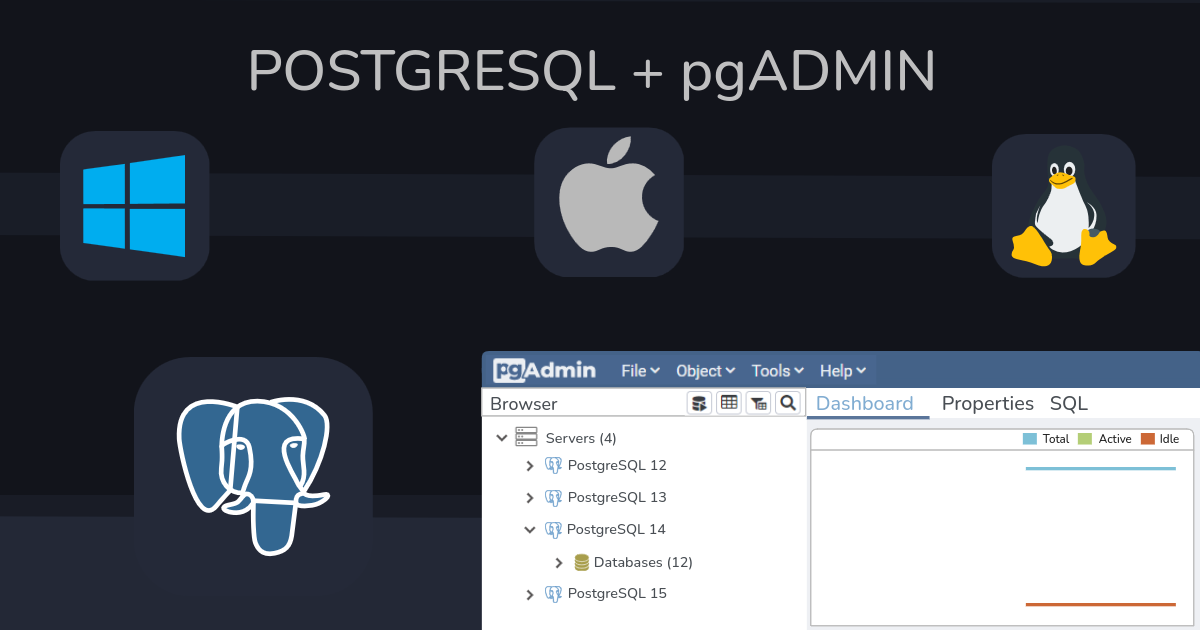Expand the PostgreSQL 12 server node
This screenshot has width=1200, height=630.
tap(530, 465)
